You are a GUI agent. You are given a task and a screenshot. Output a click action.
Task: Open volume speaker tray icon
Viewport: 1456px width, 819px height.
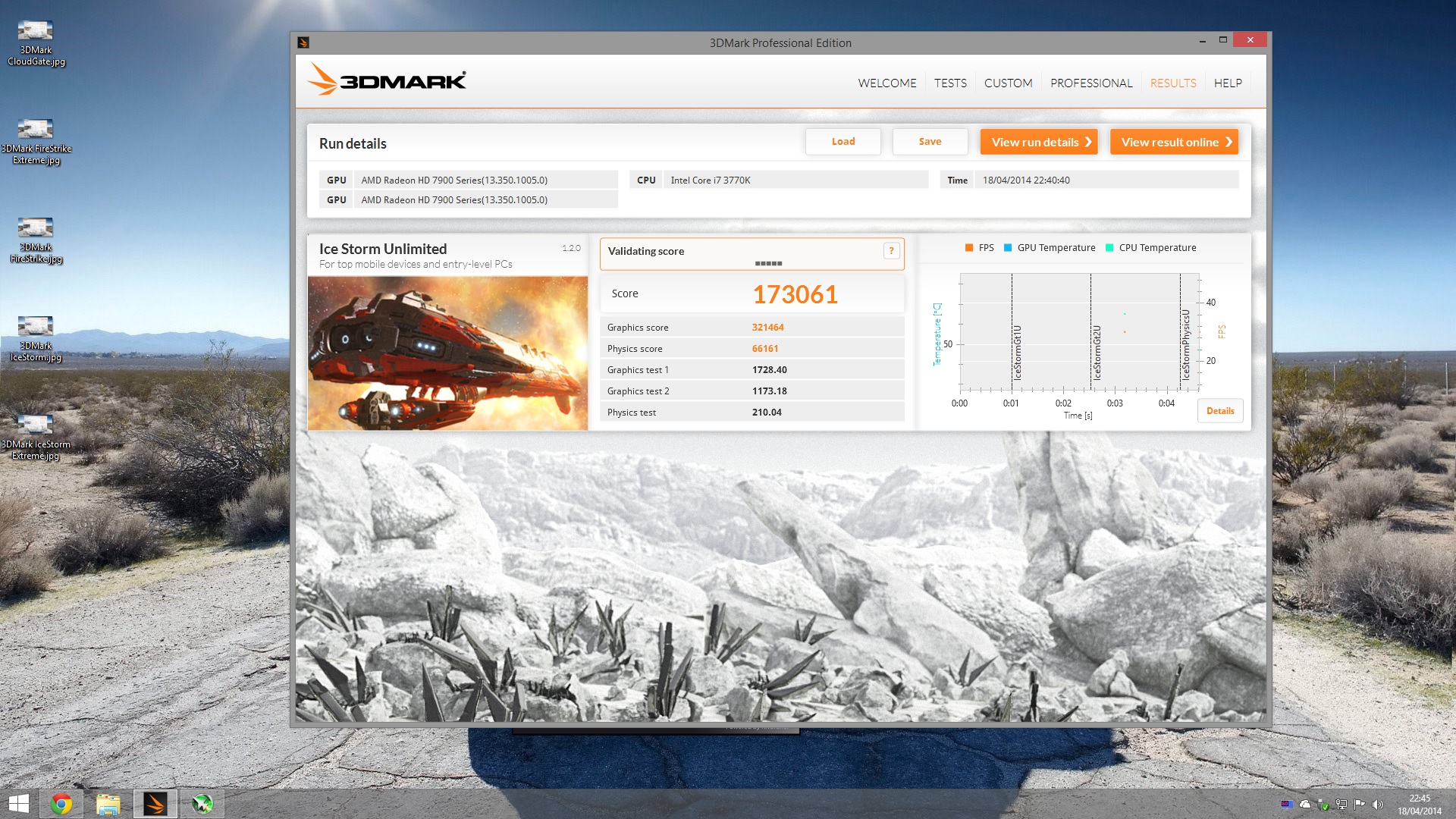1378,805
